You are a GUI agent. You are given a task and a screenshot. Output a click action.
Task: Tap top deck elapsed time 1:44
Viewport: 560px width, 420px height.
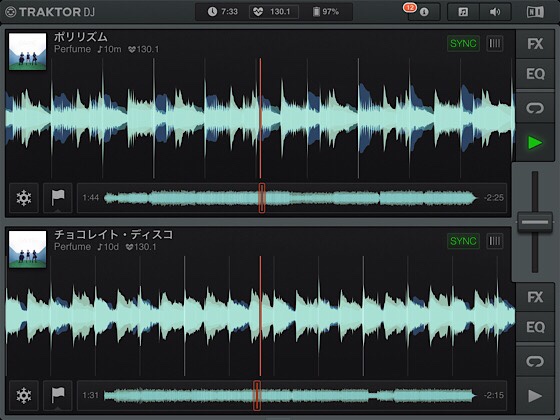click(90, 198)
